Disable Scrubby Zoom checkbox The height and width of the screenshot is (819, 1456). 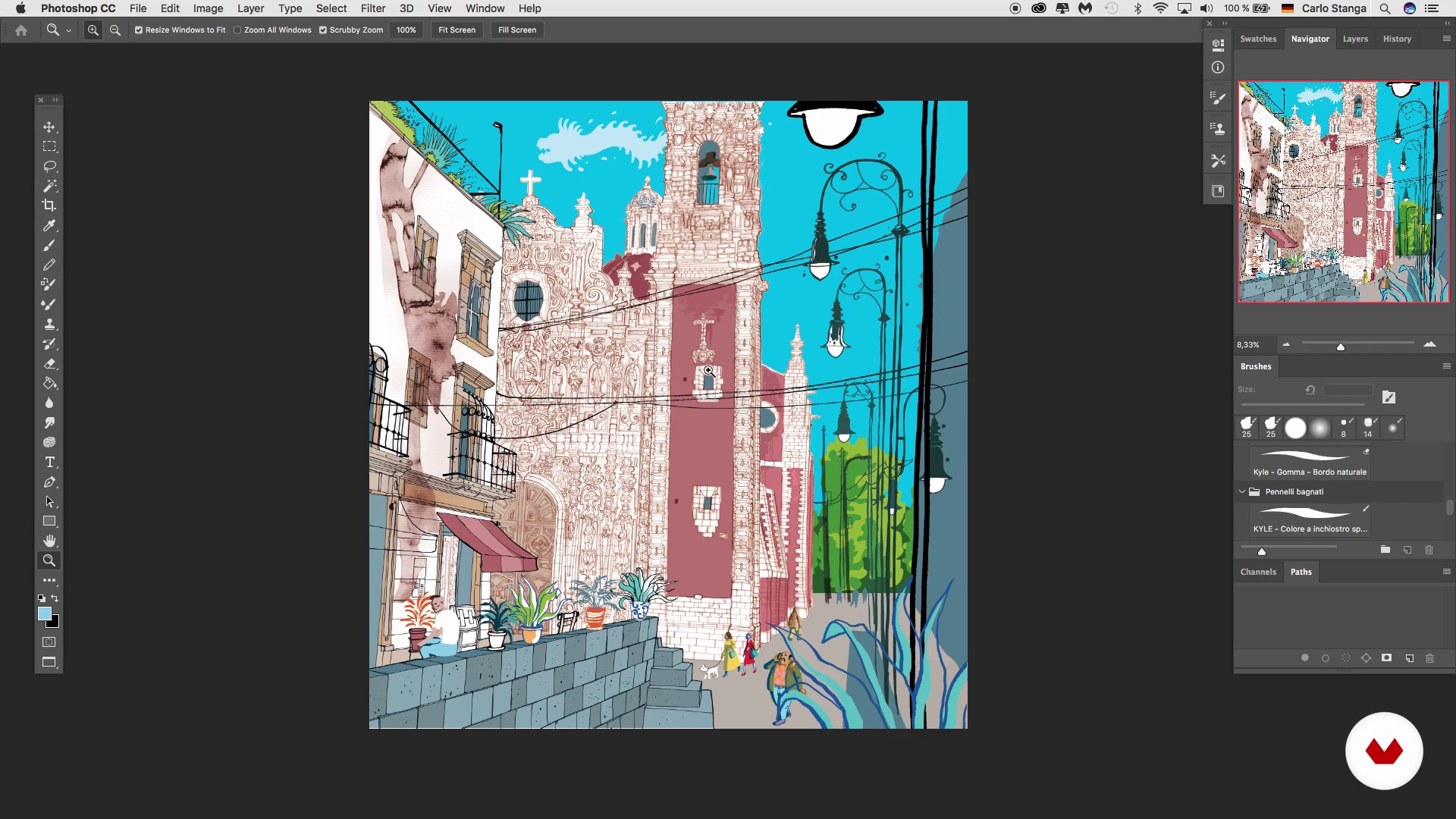(323, 30)
